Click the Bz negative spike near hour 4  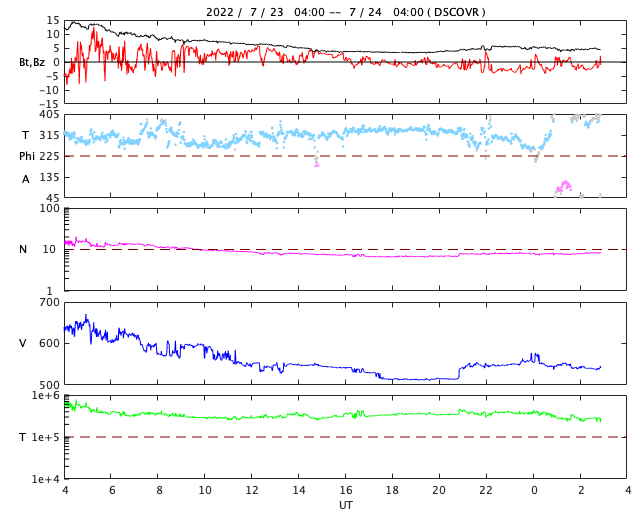coord(67,78)
